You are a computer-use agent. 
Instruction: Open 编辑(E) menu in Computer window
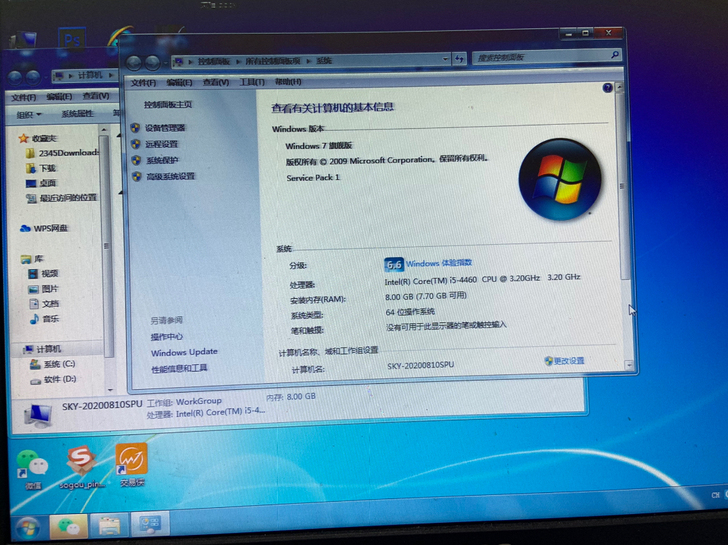tap(59, 97)
